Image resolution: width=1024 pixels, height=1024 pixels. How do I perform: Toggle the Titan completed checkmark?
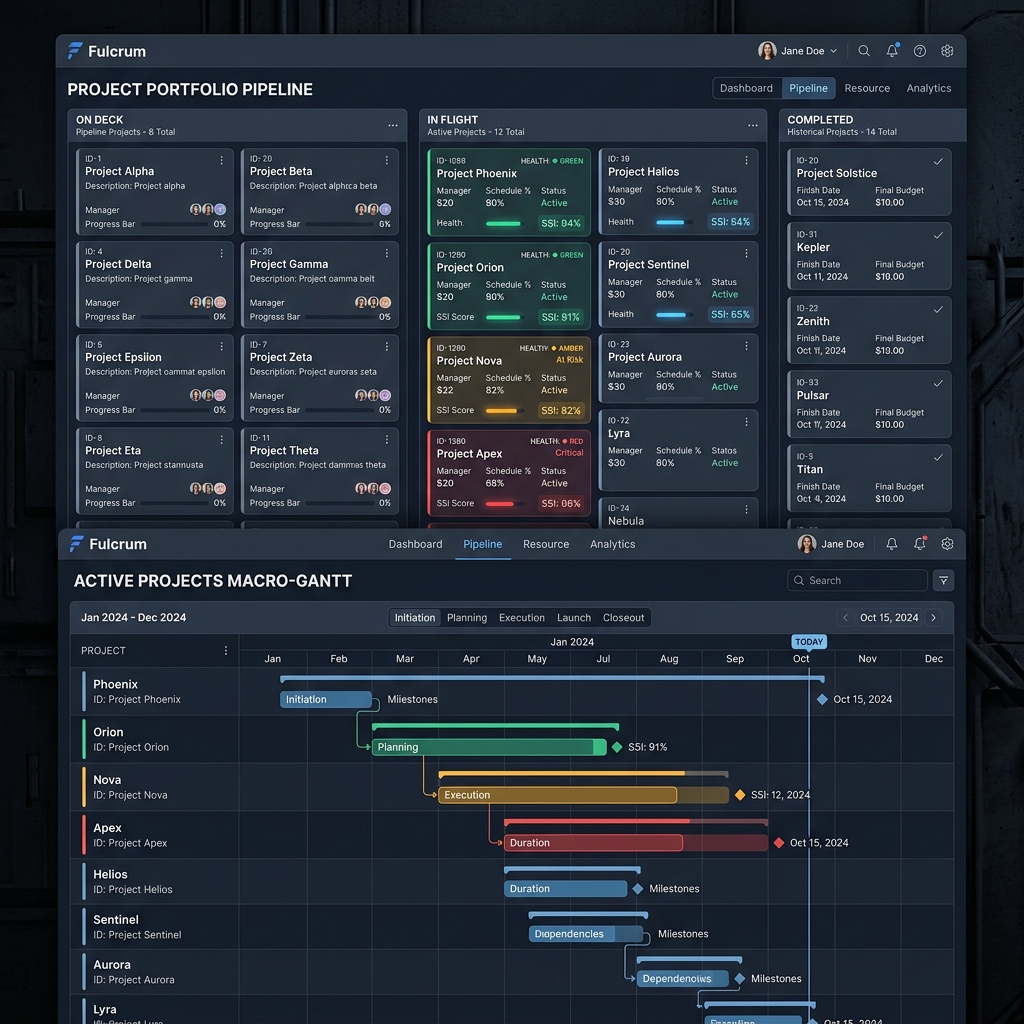[x=938, y=457]
